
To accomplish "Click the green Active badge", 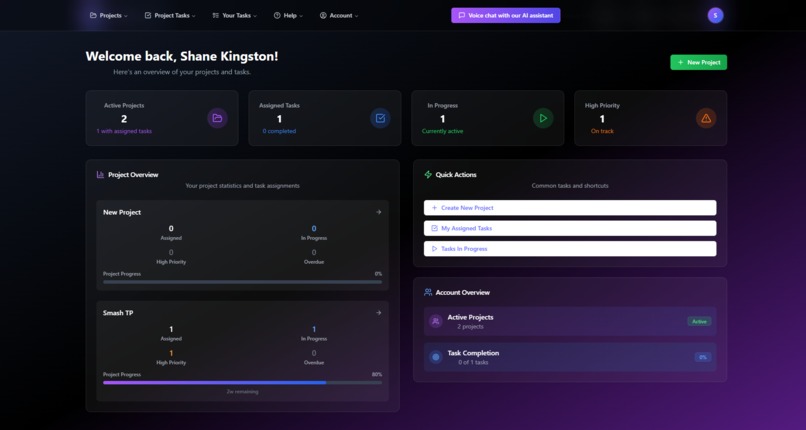I will click(x=699, y=322).
